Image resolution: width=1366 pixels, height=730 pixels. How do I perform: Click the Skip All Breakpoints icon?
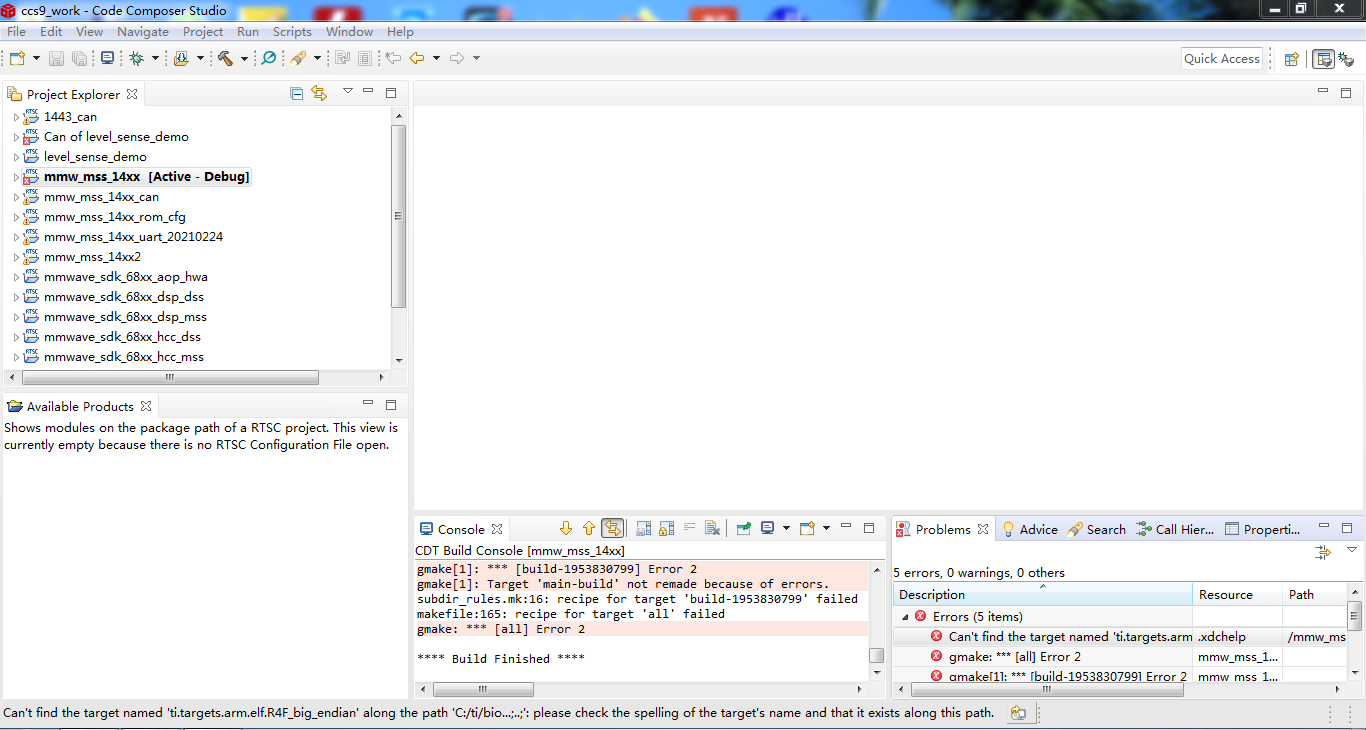[x=269, y=58]
